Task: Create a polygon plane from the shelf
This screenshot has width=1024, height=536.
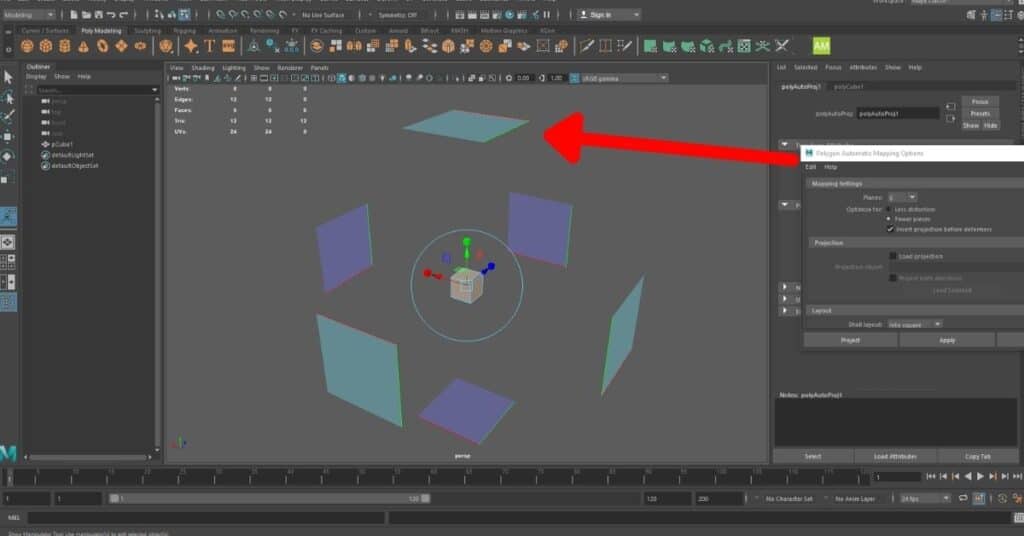Action: click(x=121, y=46)
